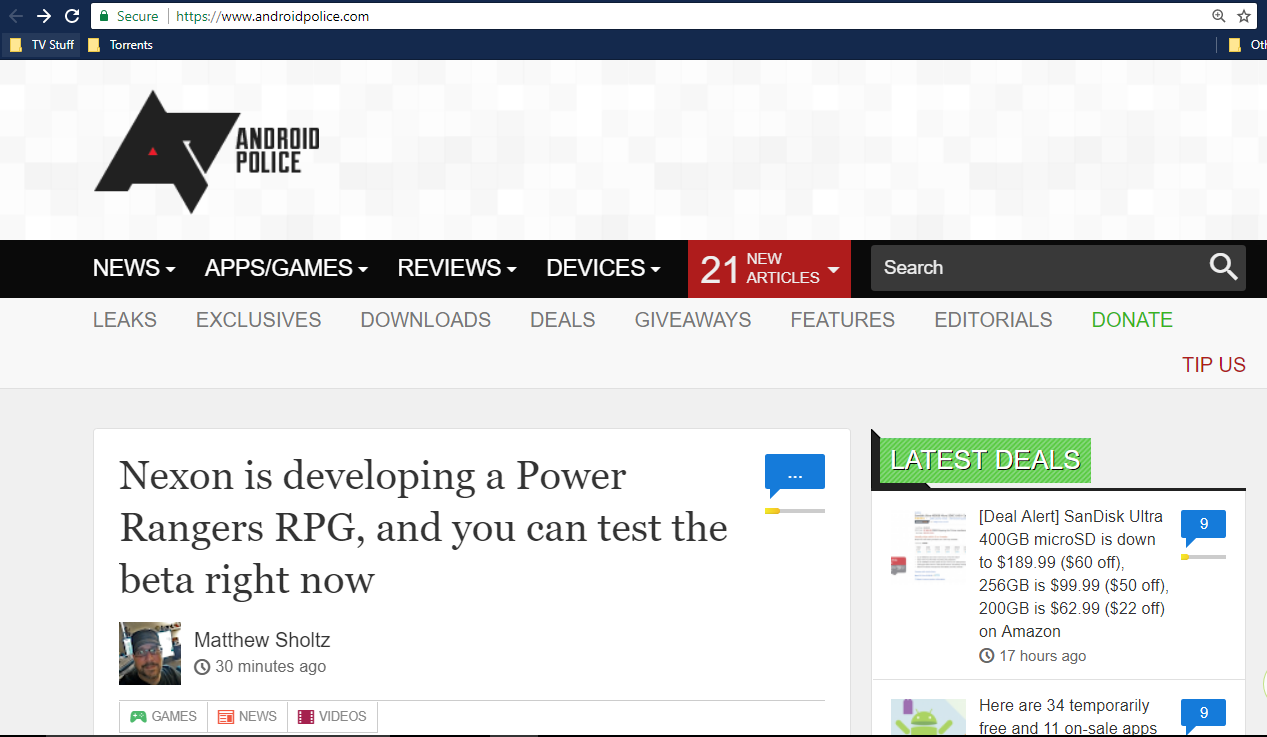
Task: Click the Android Police logo
Action: 206,151
